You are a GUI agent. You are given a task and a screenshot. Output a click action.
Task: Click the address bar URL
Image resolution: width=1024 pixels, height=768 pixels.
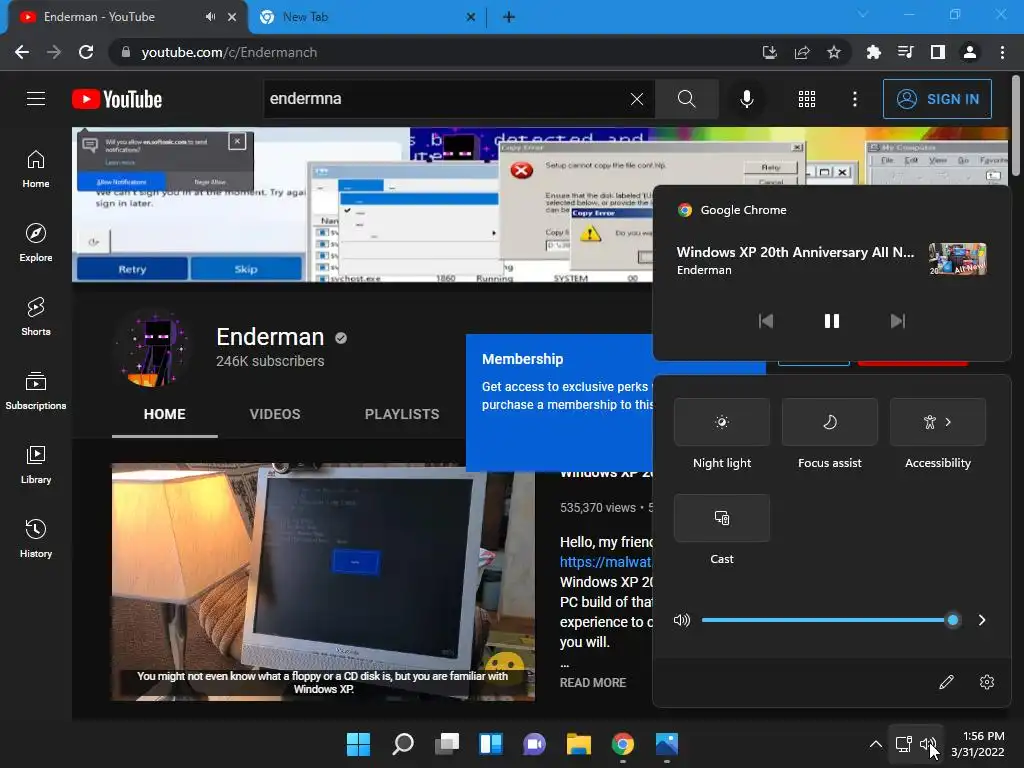pos(229,52)
